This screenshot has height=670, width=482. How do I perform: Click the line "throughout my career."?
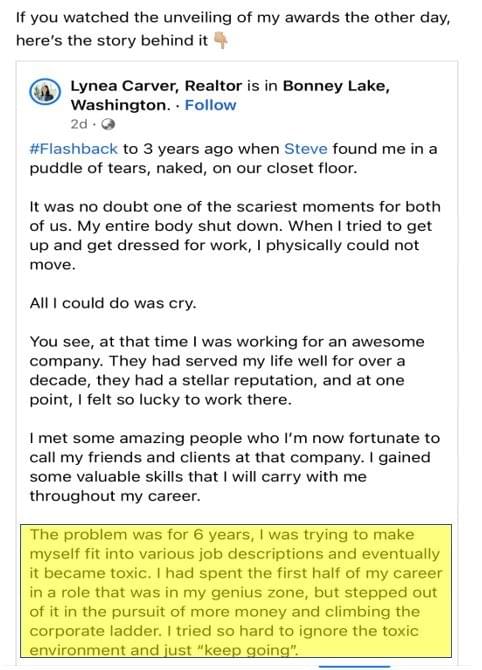(x=115, y=496)
